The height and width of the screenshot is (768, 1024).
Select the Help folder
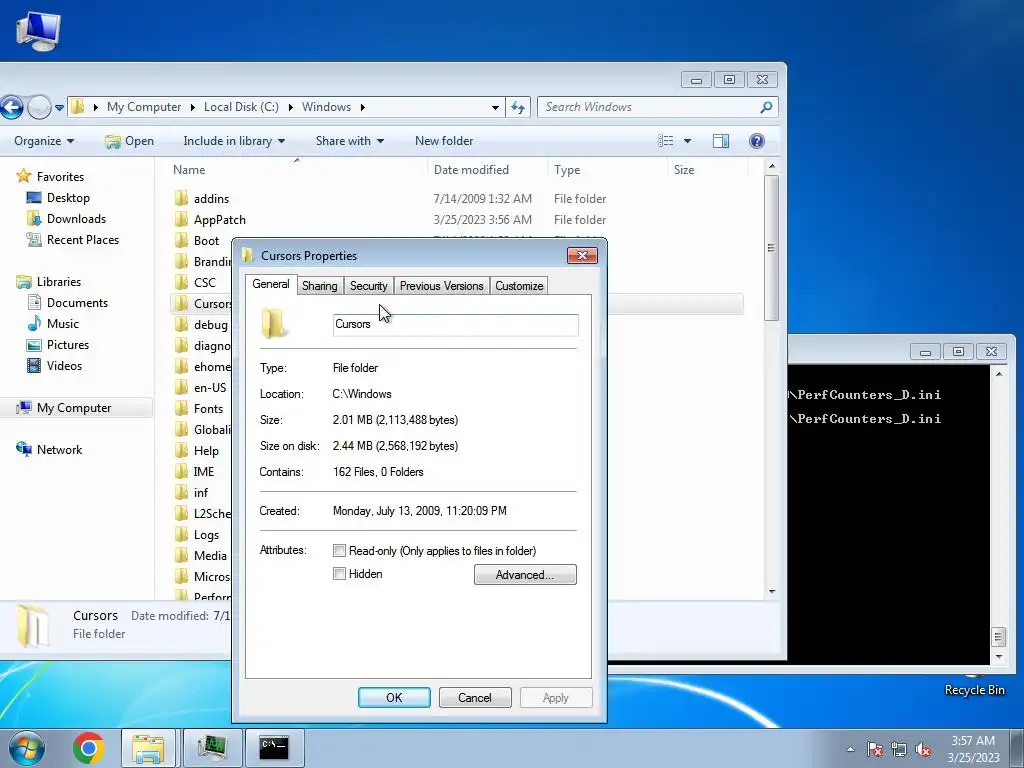click(206, 451)
